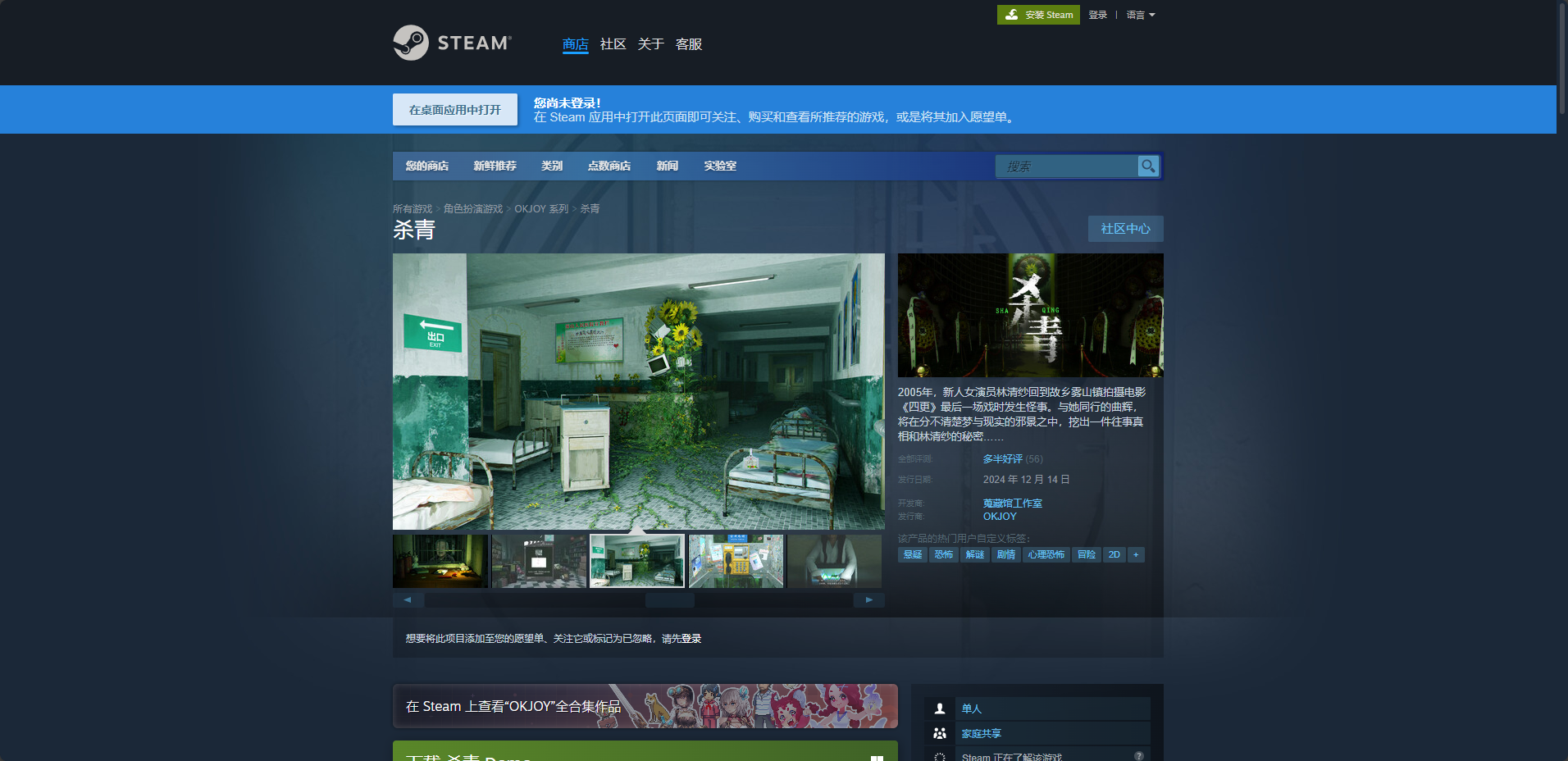Click the 心理恐怖 tag
1568x761 pixels.
1046,554
